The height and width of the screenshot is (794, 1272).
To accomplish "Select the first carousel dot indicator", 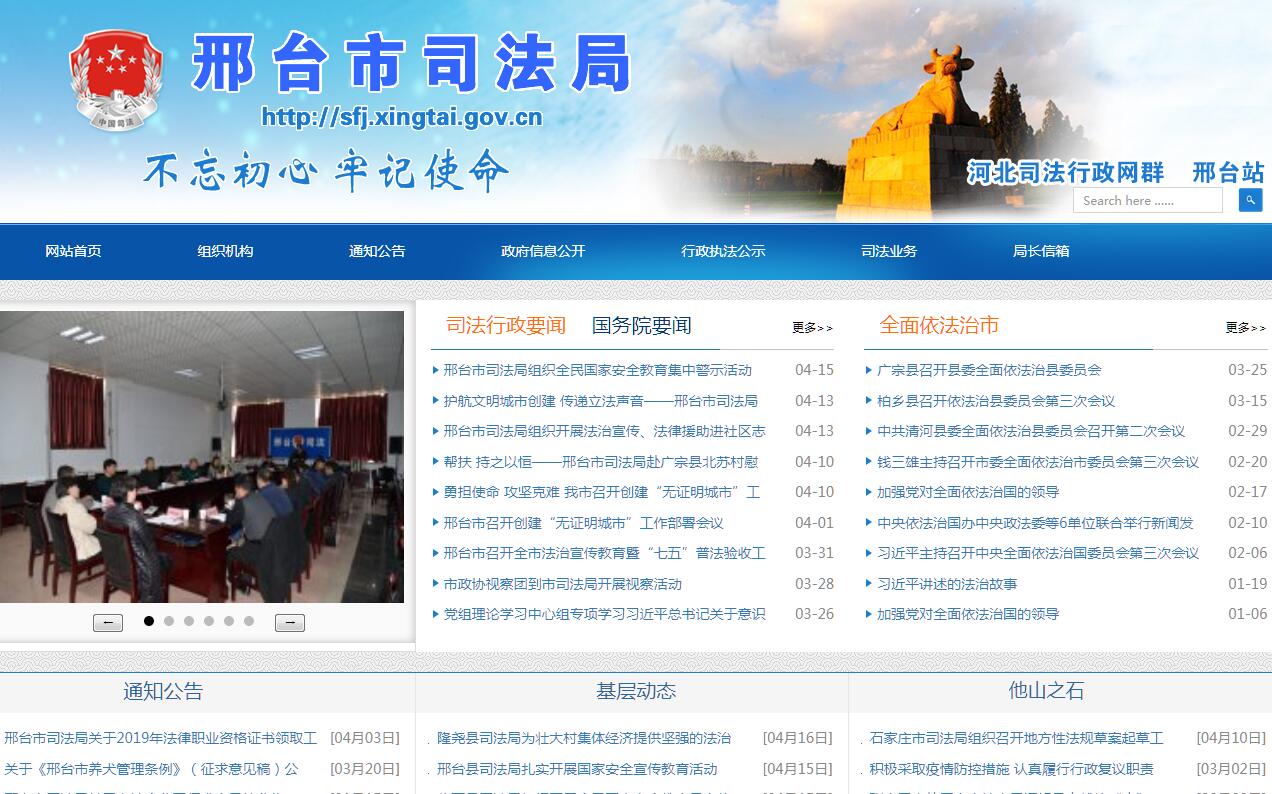I will coord(149,621).
